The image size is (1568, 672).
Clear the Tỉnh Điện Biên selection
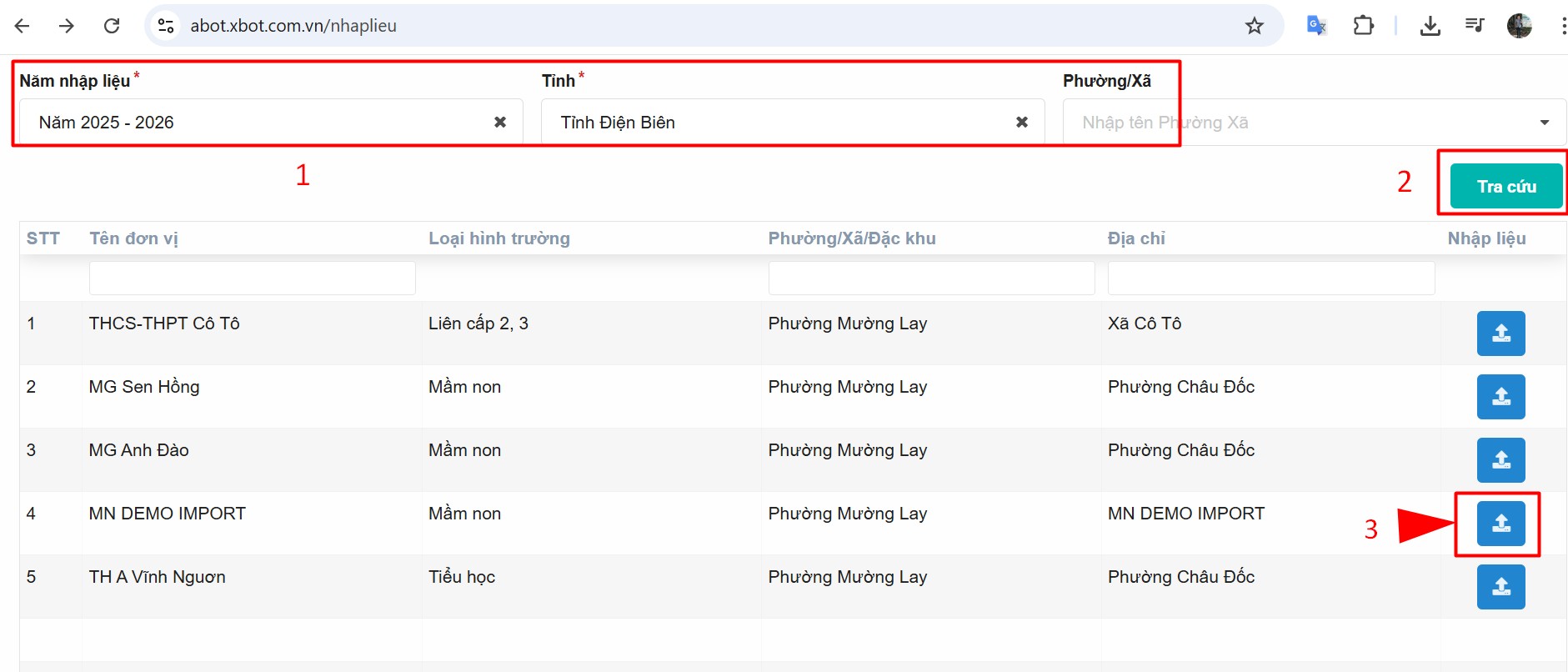point(1022,123)
